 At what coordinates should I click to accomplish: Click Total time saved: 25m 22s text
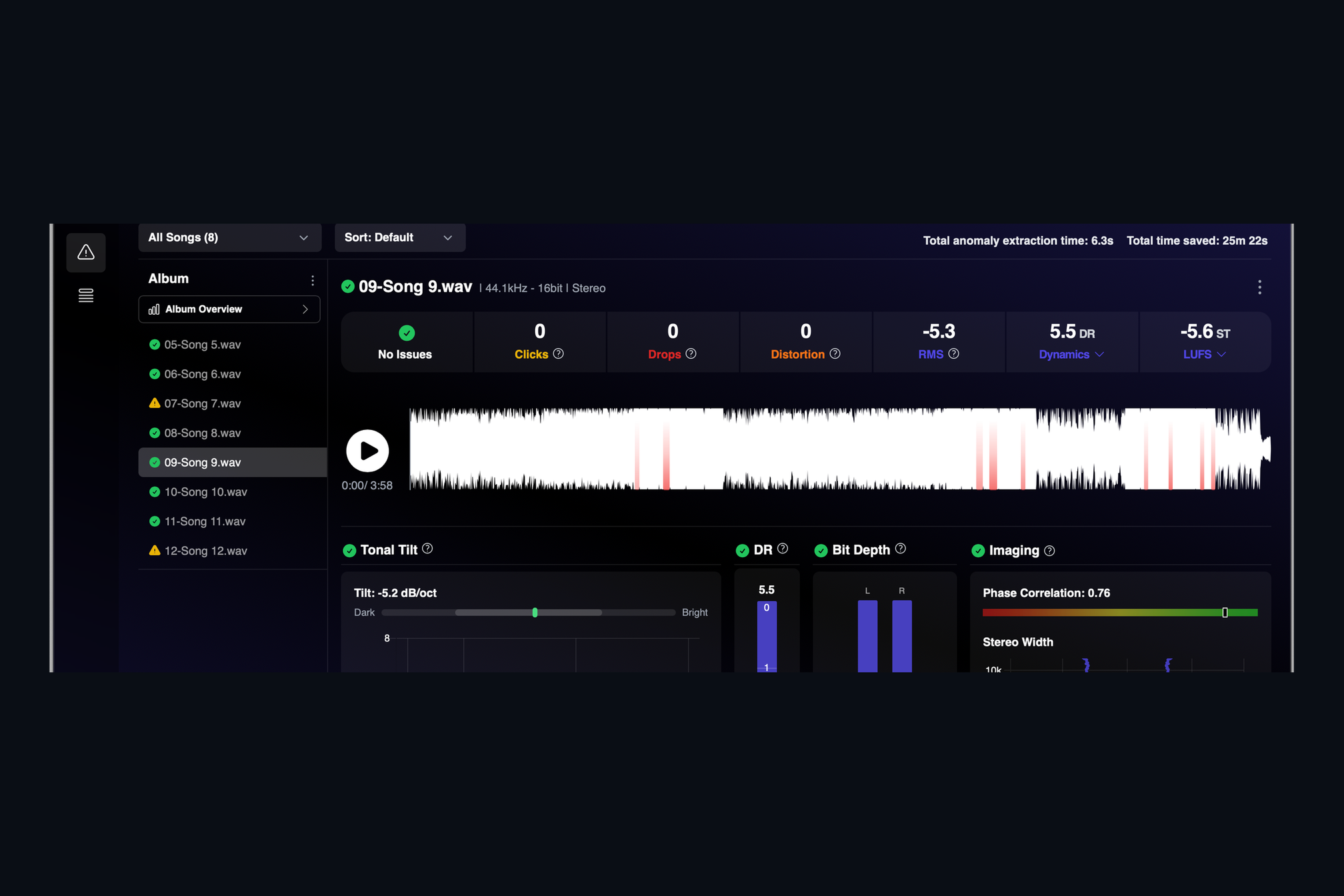point(1197,241)
